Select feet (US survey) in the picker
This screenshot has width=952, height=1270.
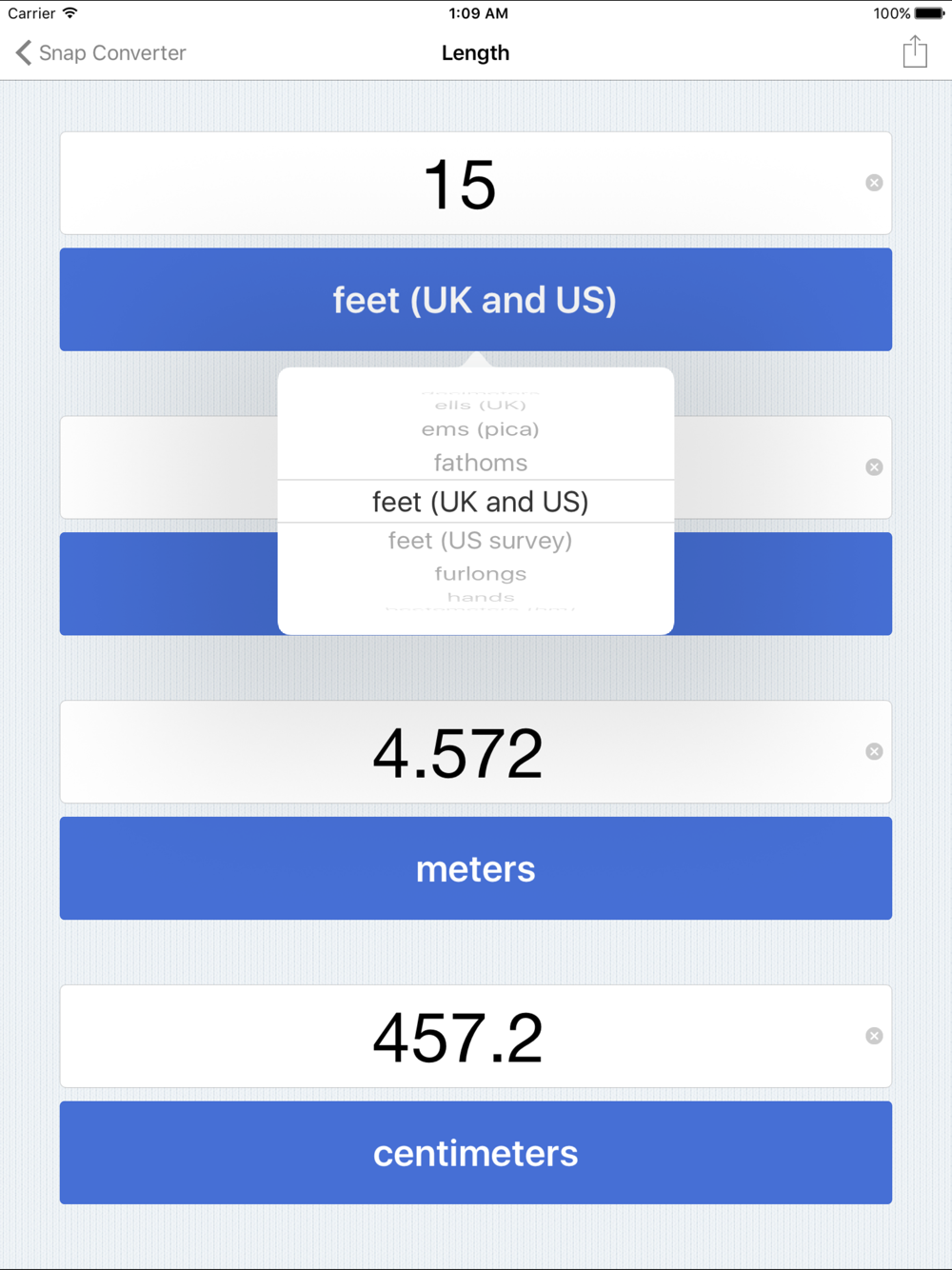point(480,541)
